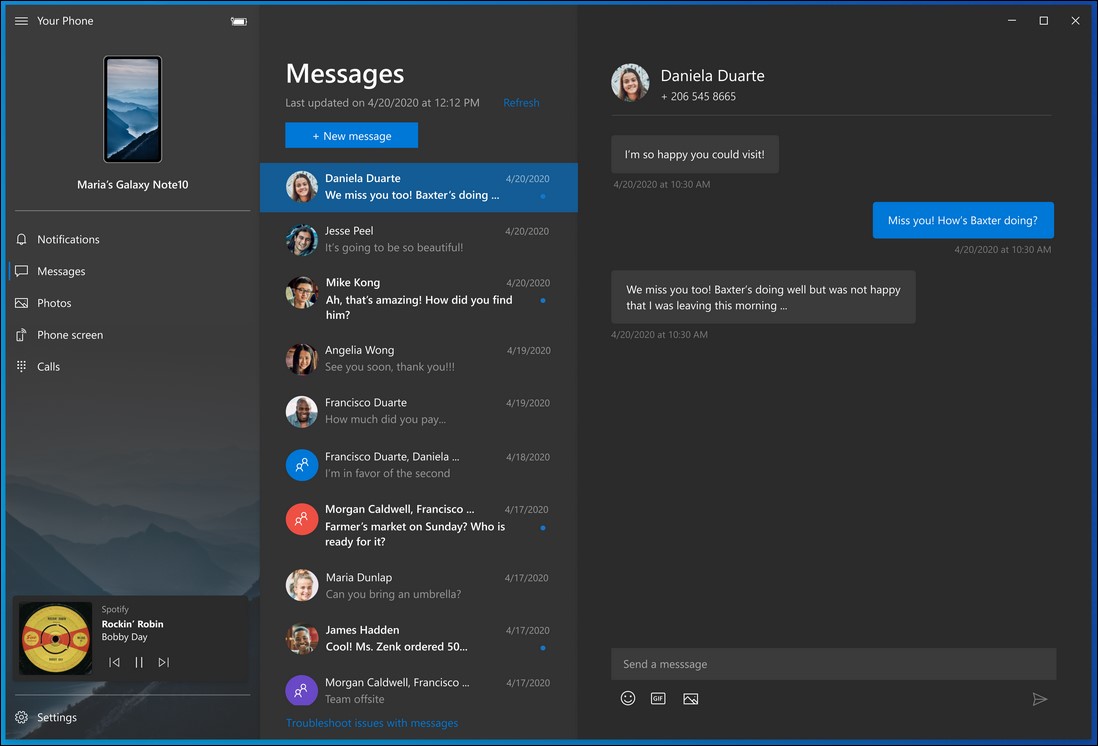1098x746 pixels.
Task: Click the red group chat avatar
Action: (x=302, y=519)
